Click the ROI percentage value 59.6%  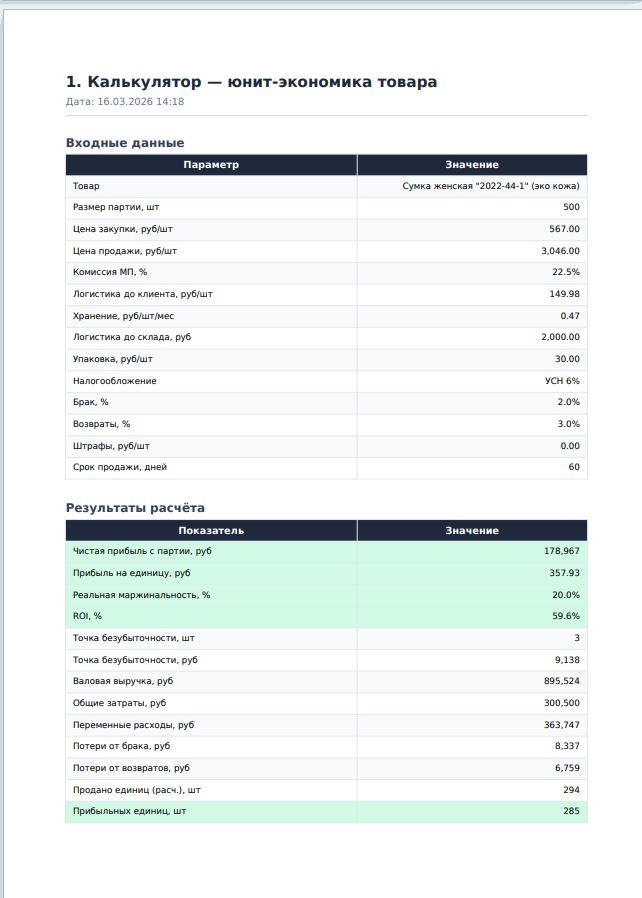pos(566,616)
